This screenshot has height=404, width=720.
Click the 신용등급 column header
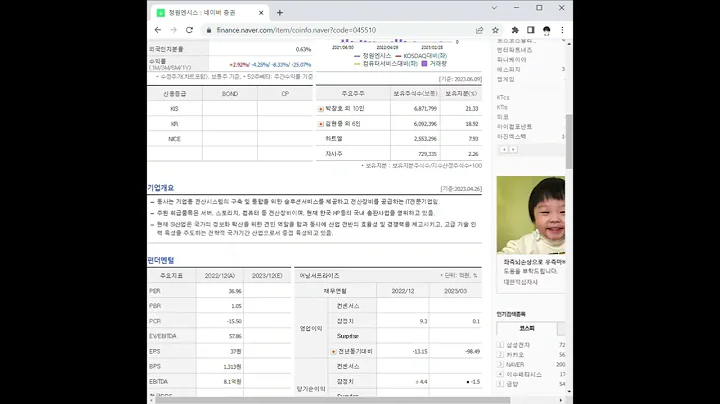(x=174, y=94)
